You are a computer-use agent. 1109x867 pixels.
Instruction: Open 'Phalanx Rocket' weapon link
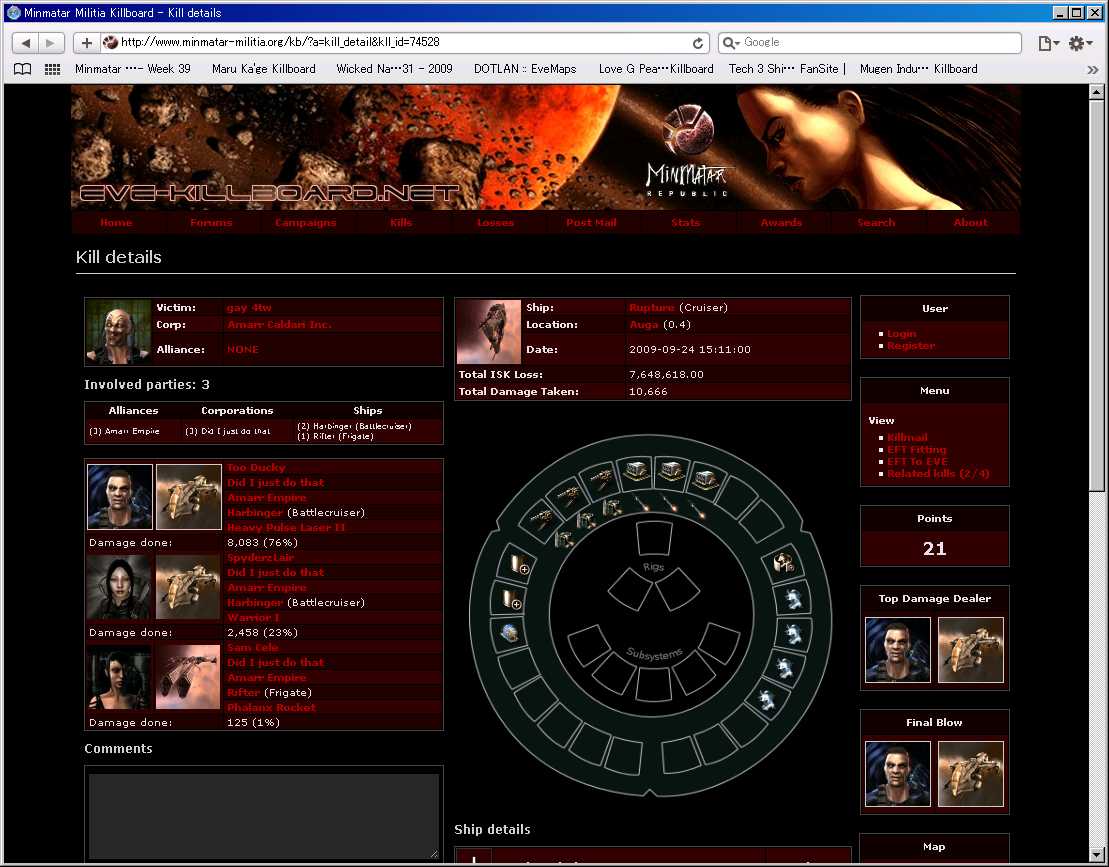click(x=271, y=707)
